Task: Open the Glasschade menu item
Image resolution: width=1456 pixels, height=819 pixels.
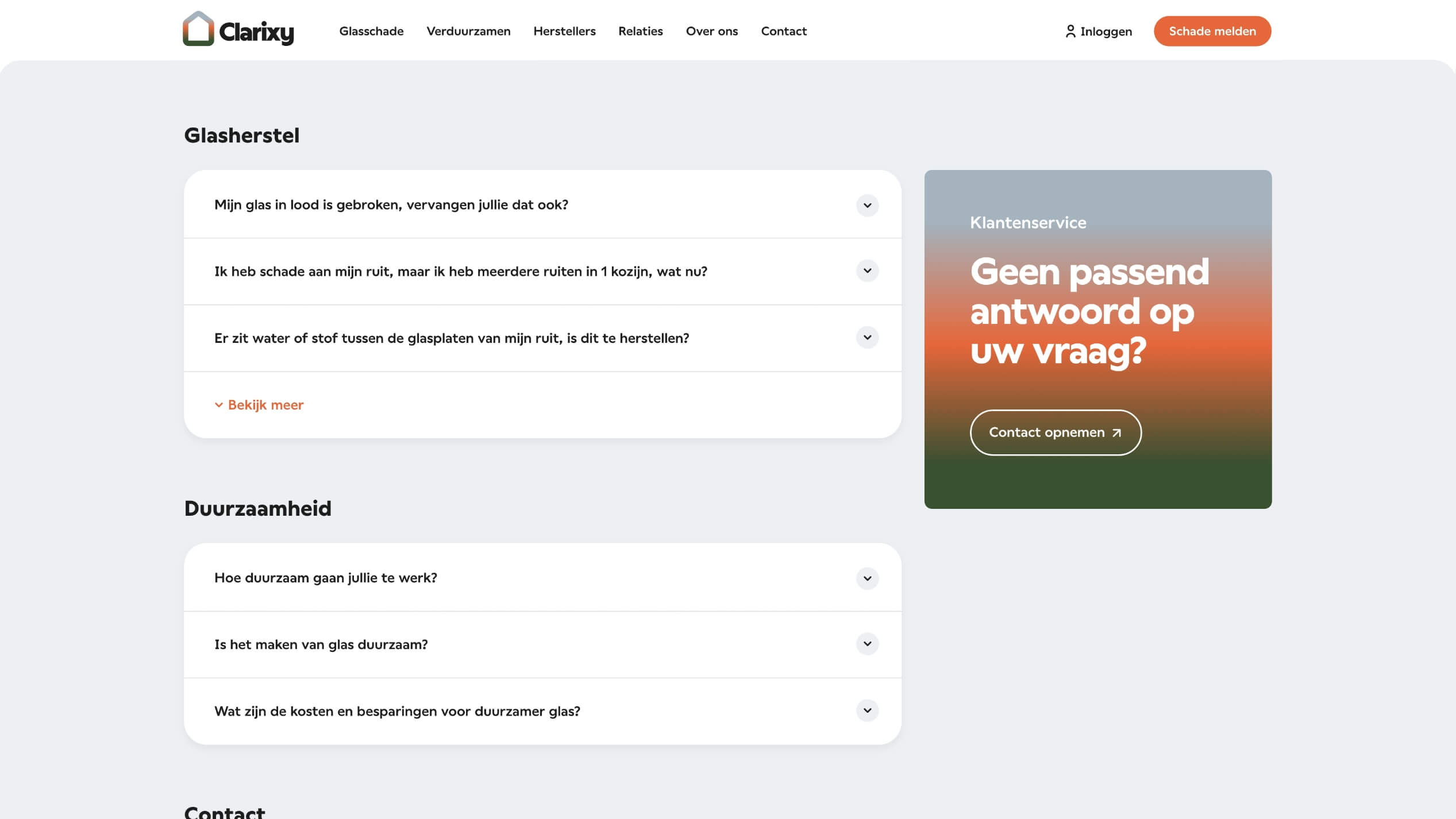Action: tap(371, 32)
